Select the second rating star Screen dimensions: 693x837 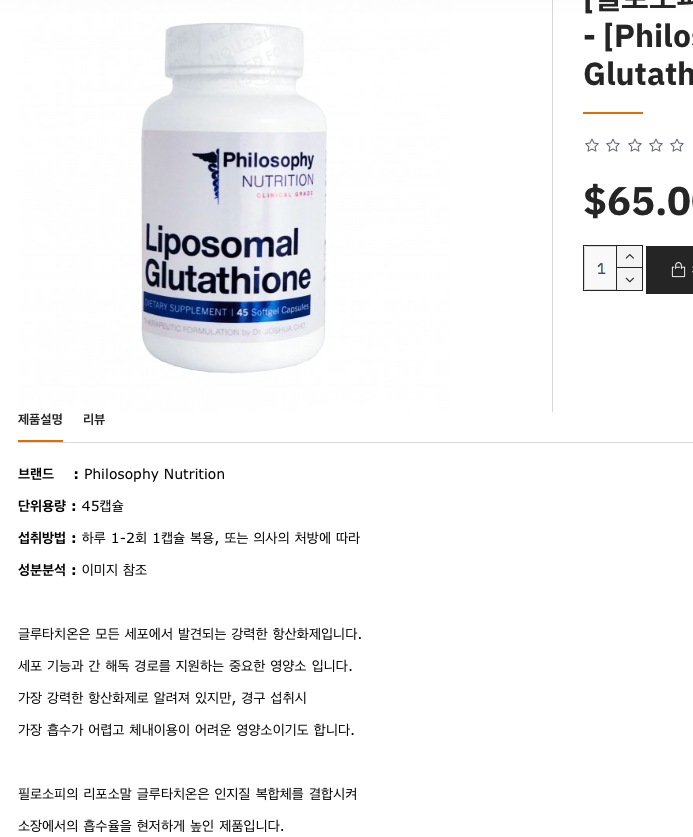pos(613,145)
